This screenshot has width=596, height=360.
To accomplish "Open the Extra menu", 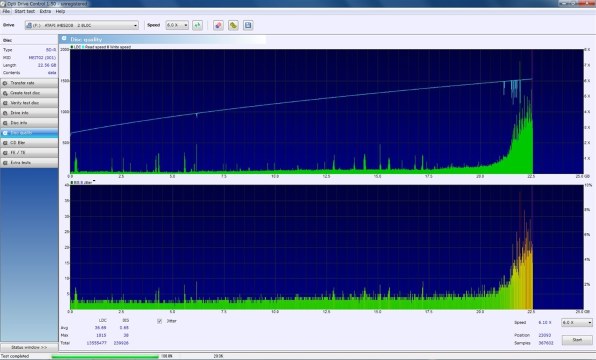I will click(45, 11).
